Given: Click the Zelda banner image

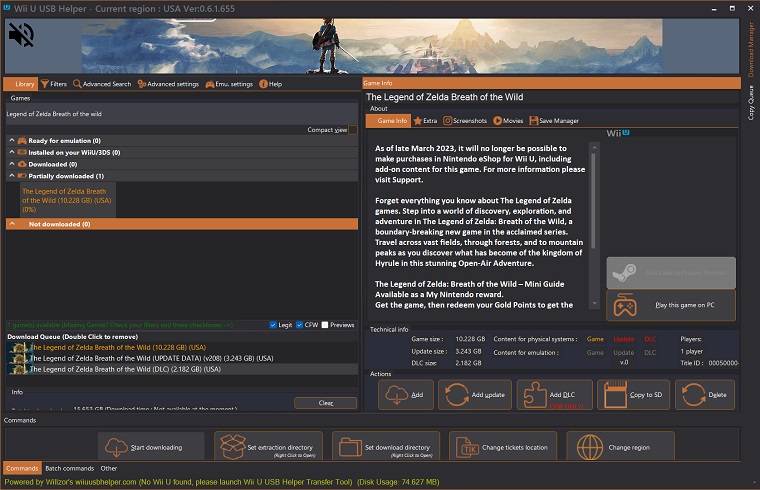Looking at the screenshot, I should [372, 47].
